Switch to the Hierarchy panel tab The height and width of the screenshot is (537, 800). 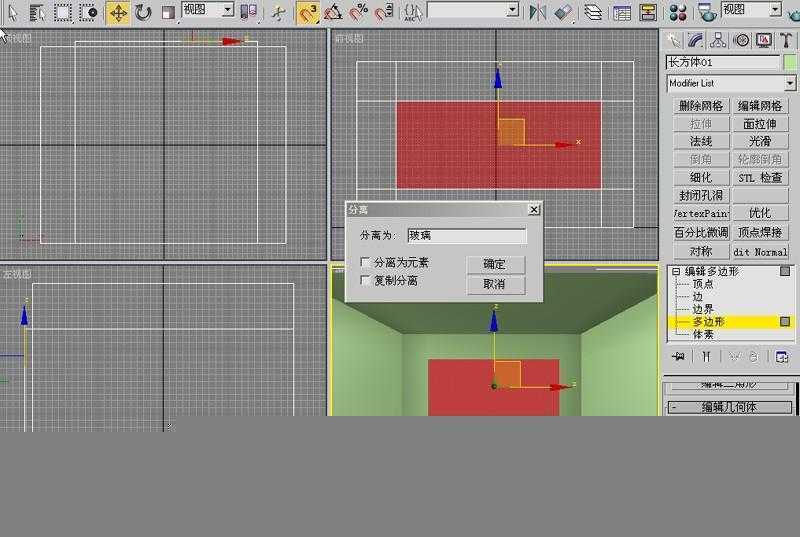tap(718, 40)
